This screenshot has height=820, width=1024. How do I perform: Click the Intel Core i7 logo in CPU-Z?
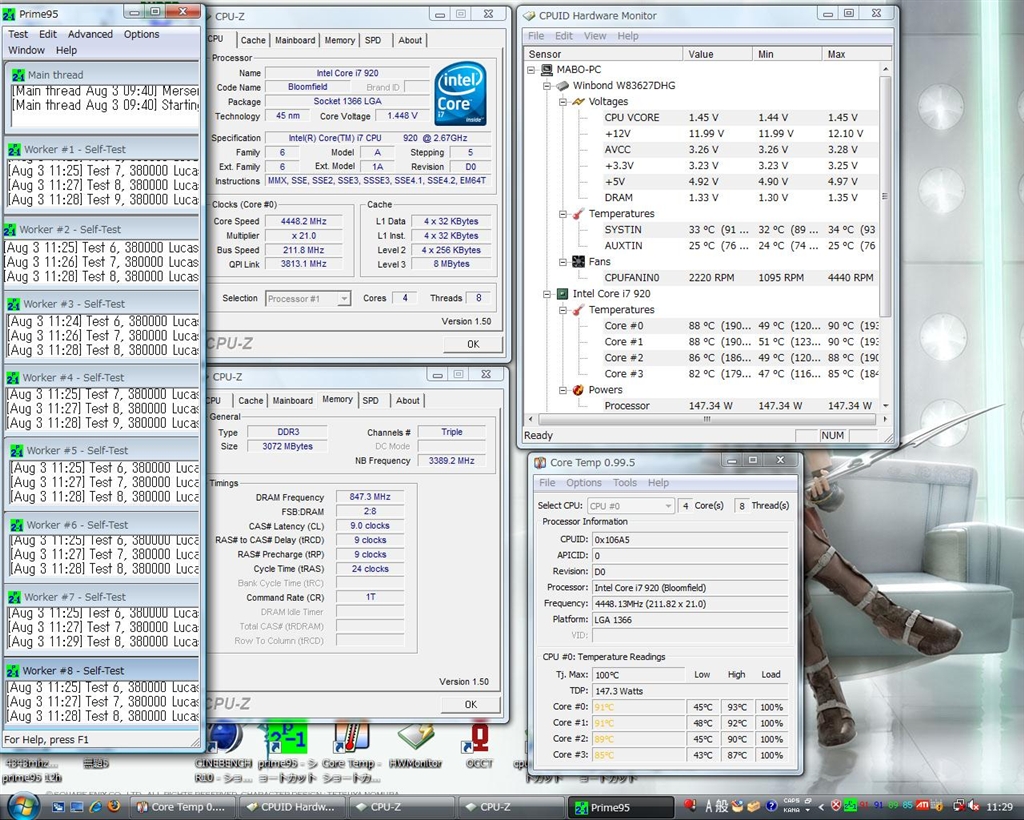pyautogui.click(x=461, y=93)
